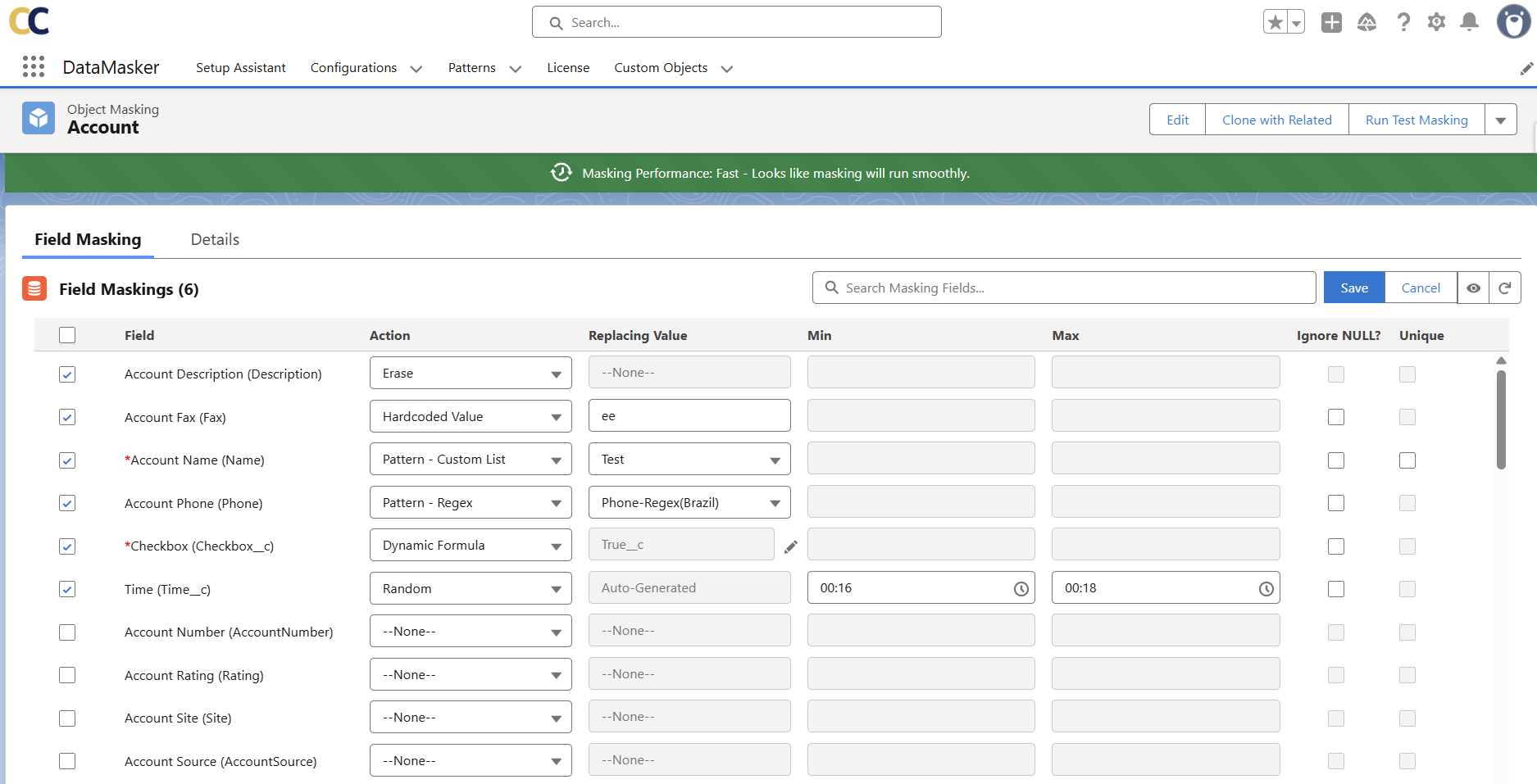Image resolution: width=1537 pixels, height=784 pixels.
Task: Open Setup via the gear icon
Action: point(1435,22)
